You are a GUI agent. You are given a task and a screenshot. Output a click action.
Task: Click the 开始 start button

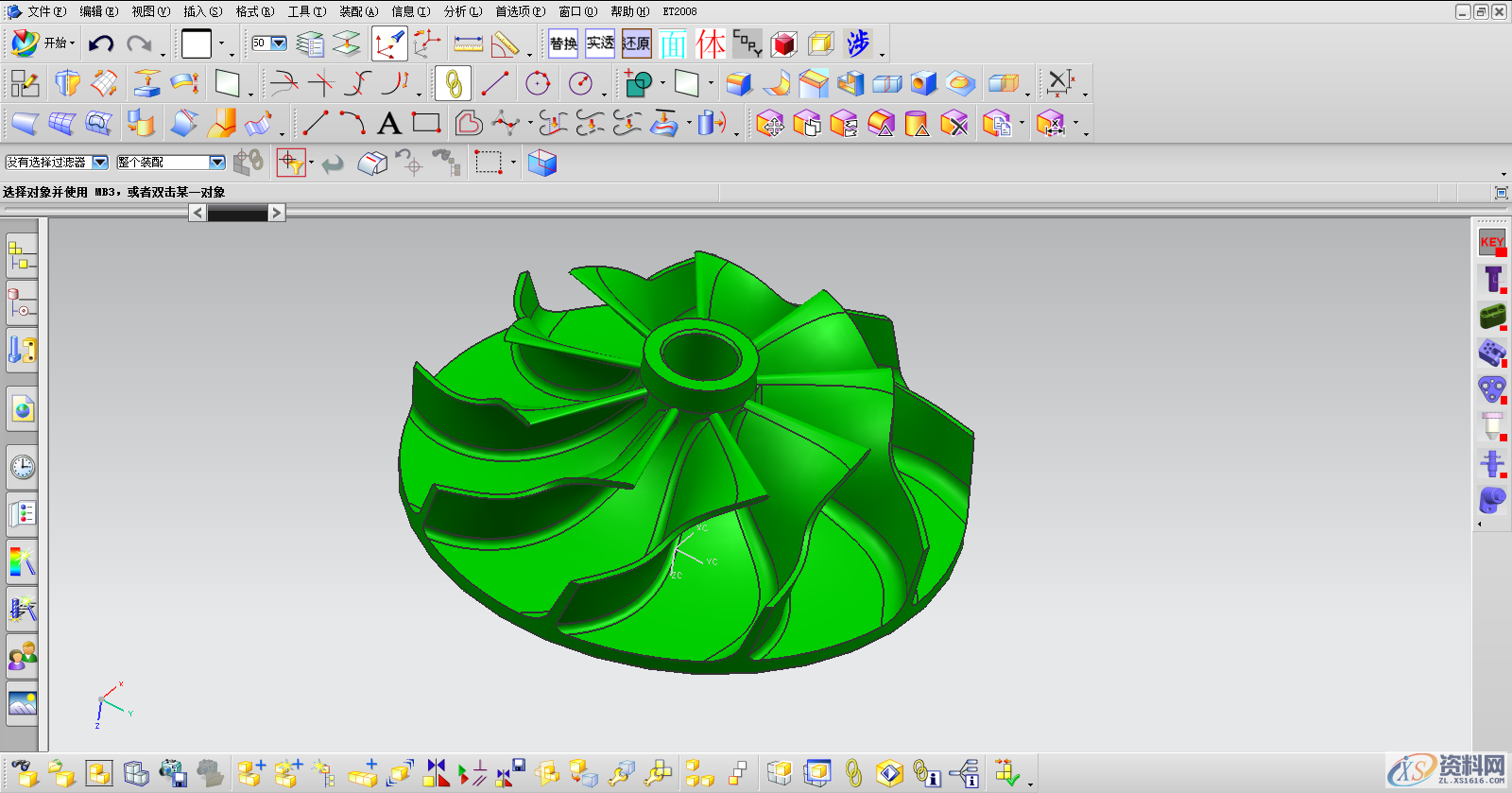43,43
